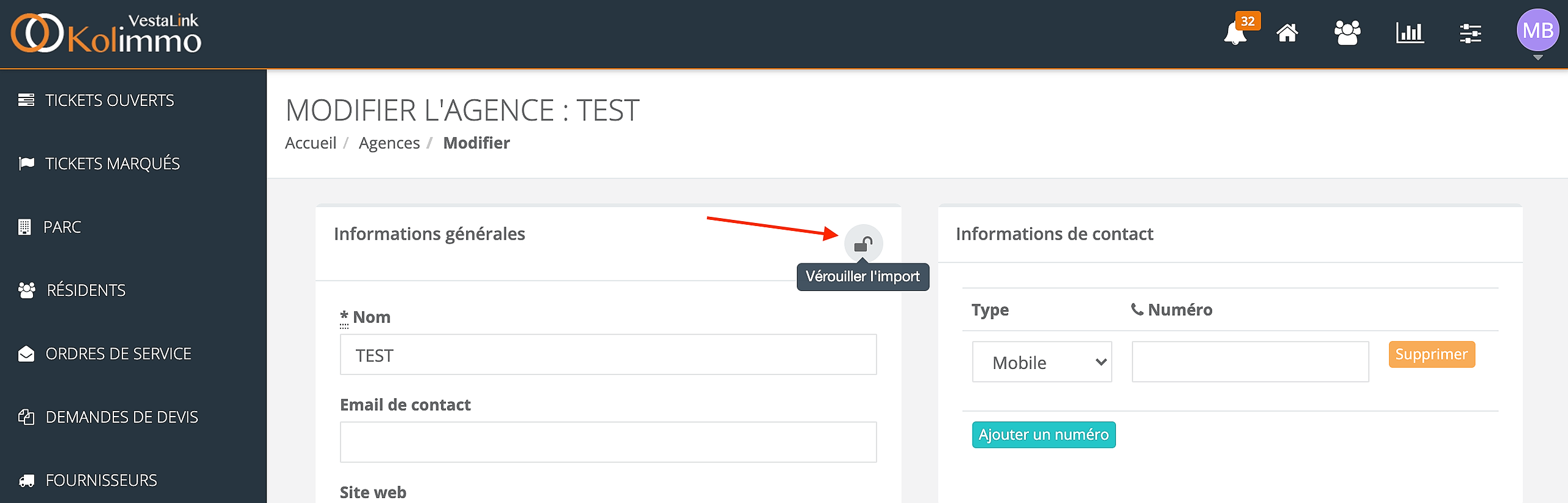Focus the Nom input field
Image resolution: width=1568 pixels, height=503 pixels.
608,355
